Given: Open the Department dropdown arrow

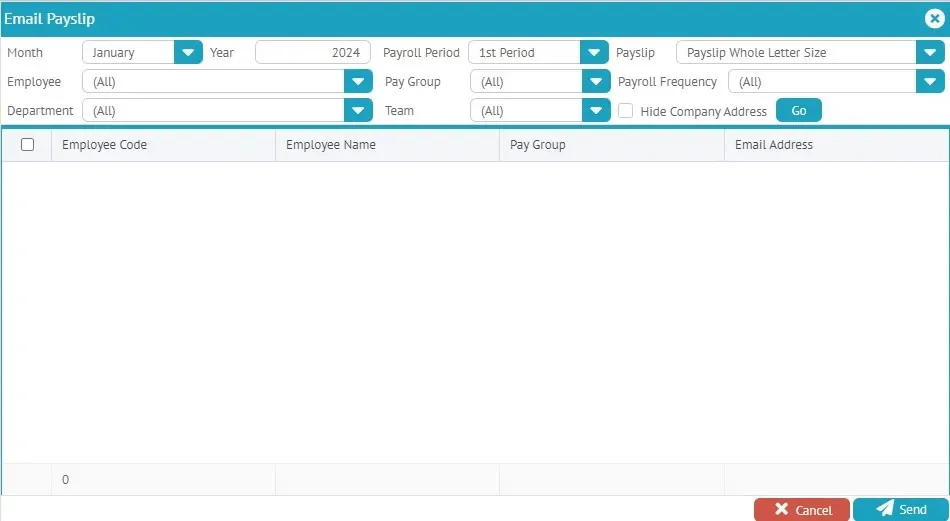Looking at the screenshot, I should click(358, 110).
